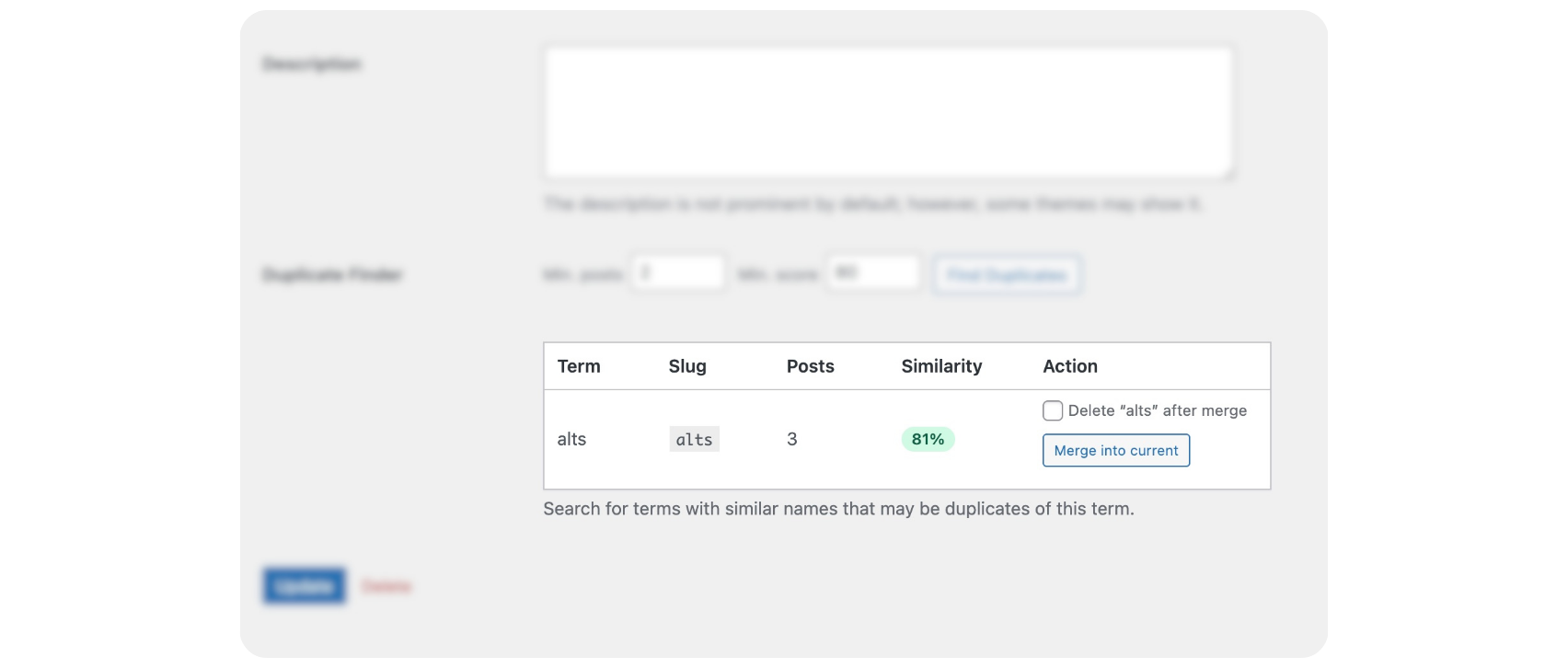The width and height of the screenshot is (1568, 669).
Task: Click the alts slug code label
Action: click(694, 440)
